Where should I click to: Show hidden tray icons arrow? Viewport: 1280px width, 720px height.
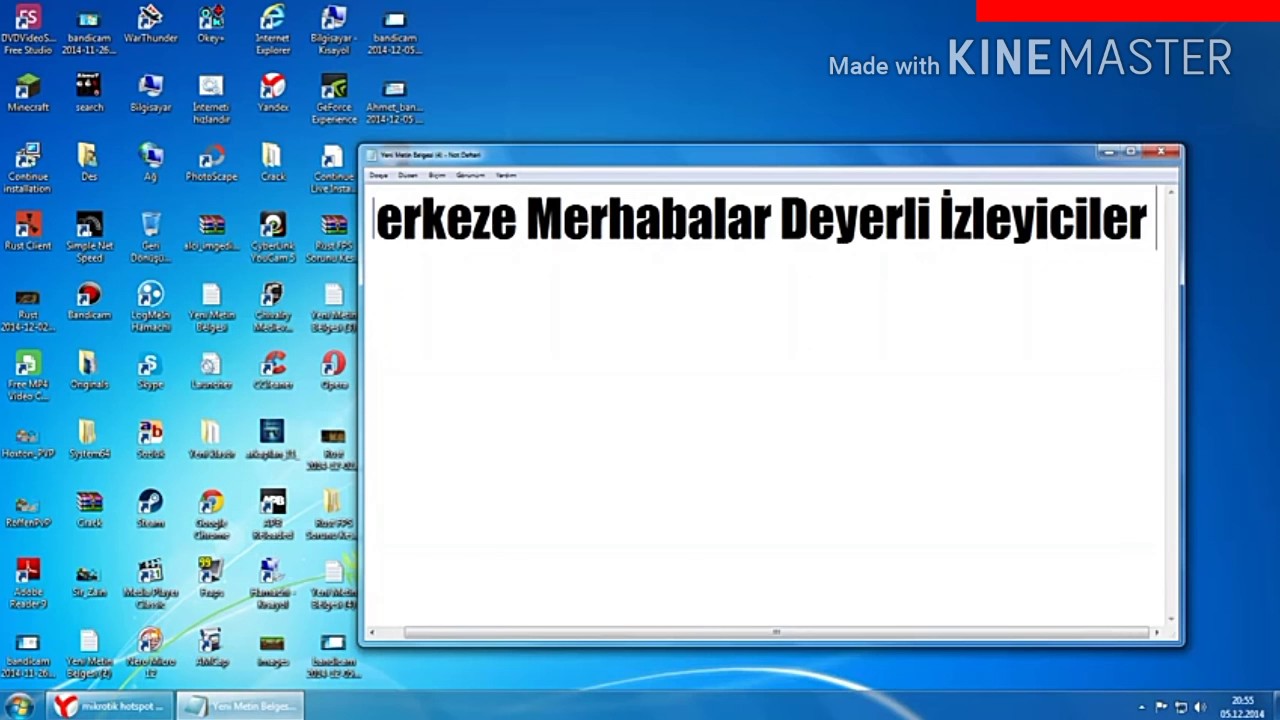pyautogui.click(x=1142, y=707)
